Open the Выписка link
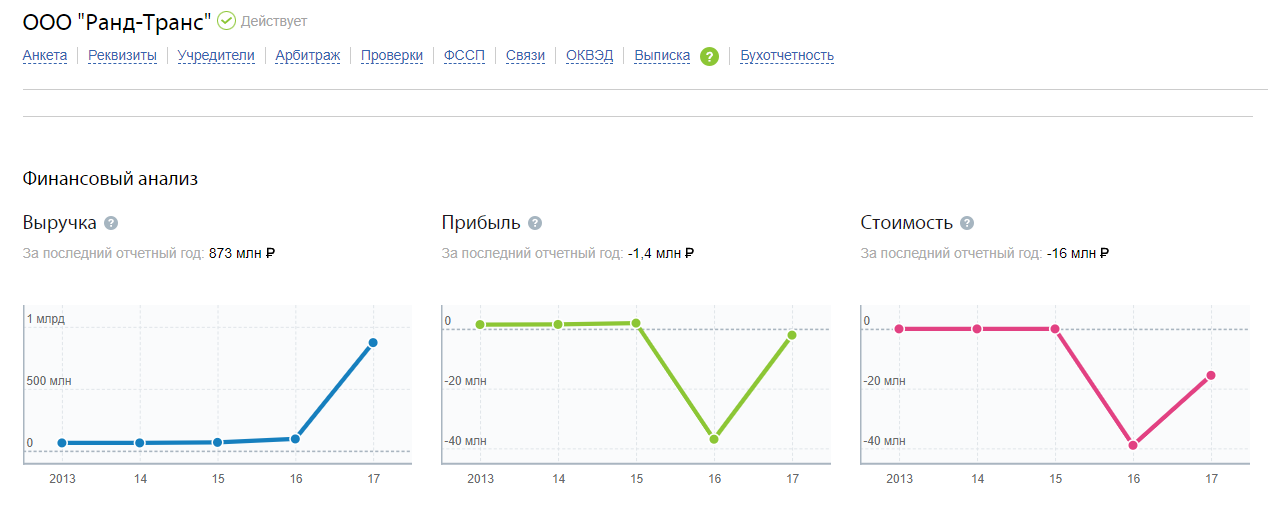 (x=662, y=56)
